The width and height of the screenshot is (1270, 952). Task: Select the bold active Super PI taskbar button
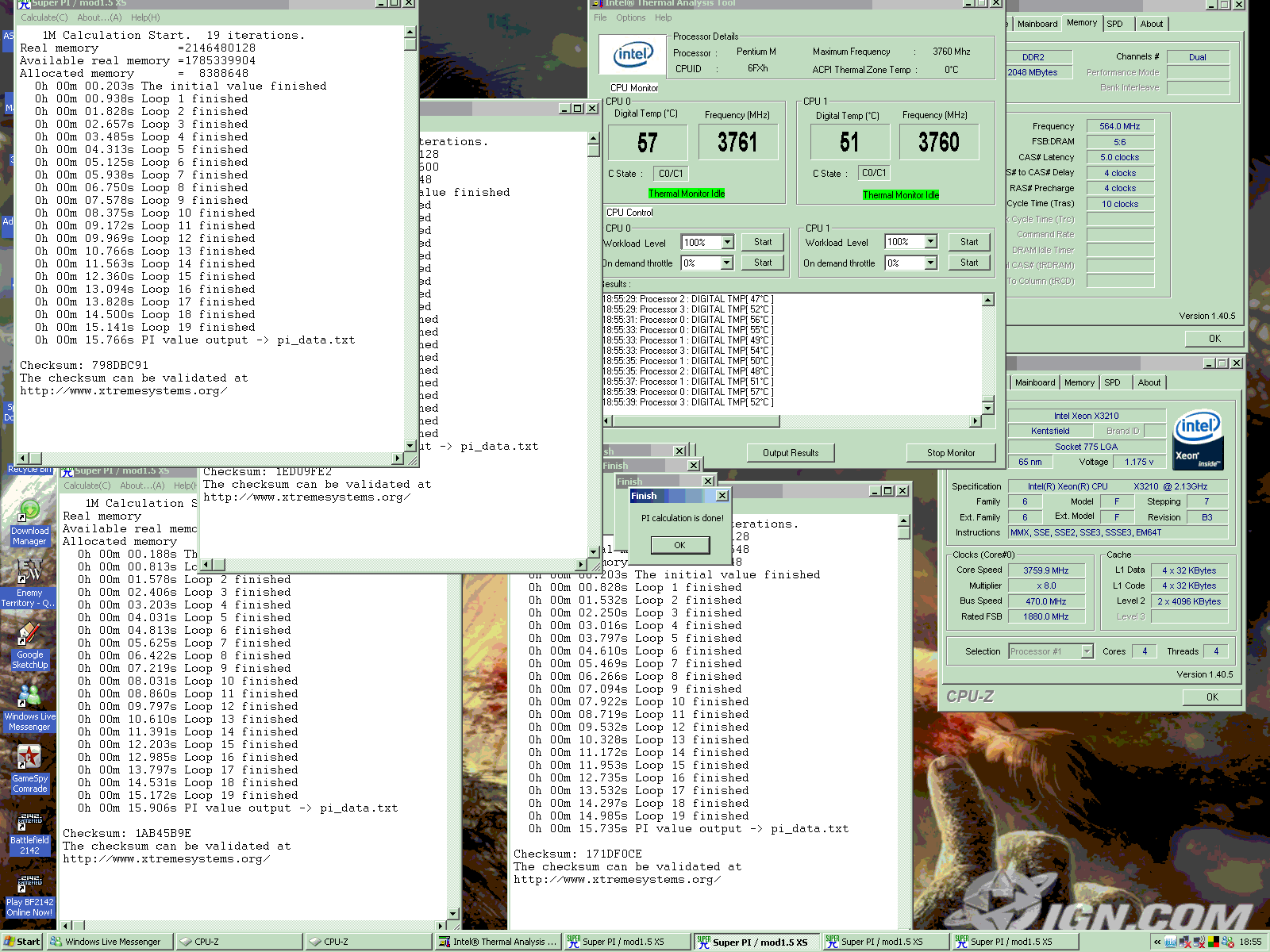pyautogui.click(x=756, y=942)
